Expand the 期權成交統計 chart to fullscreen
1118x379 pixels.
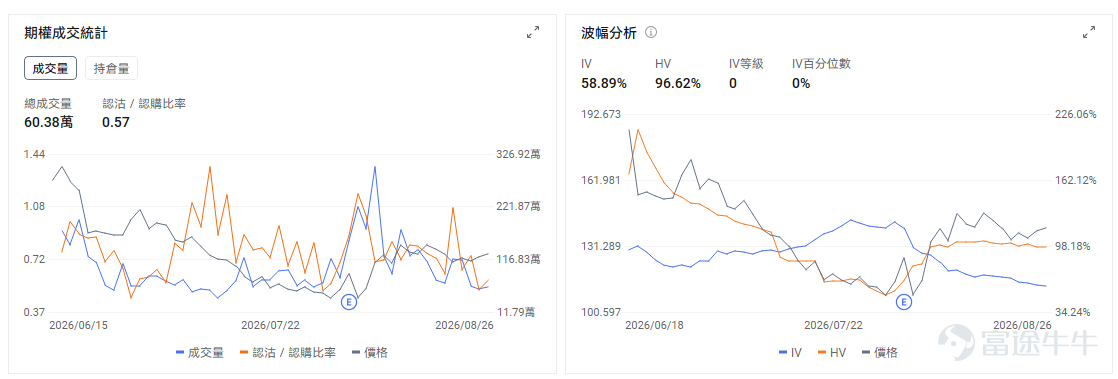(x=533, y=32)
